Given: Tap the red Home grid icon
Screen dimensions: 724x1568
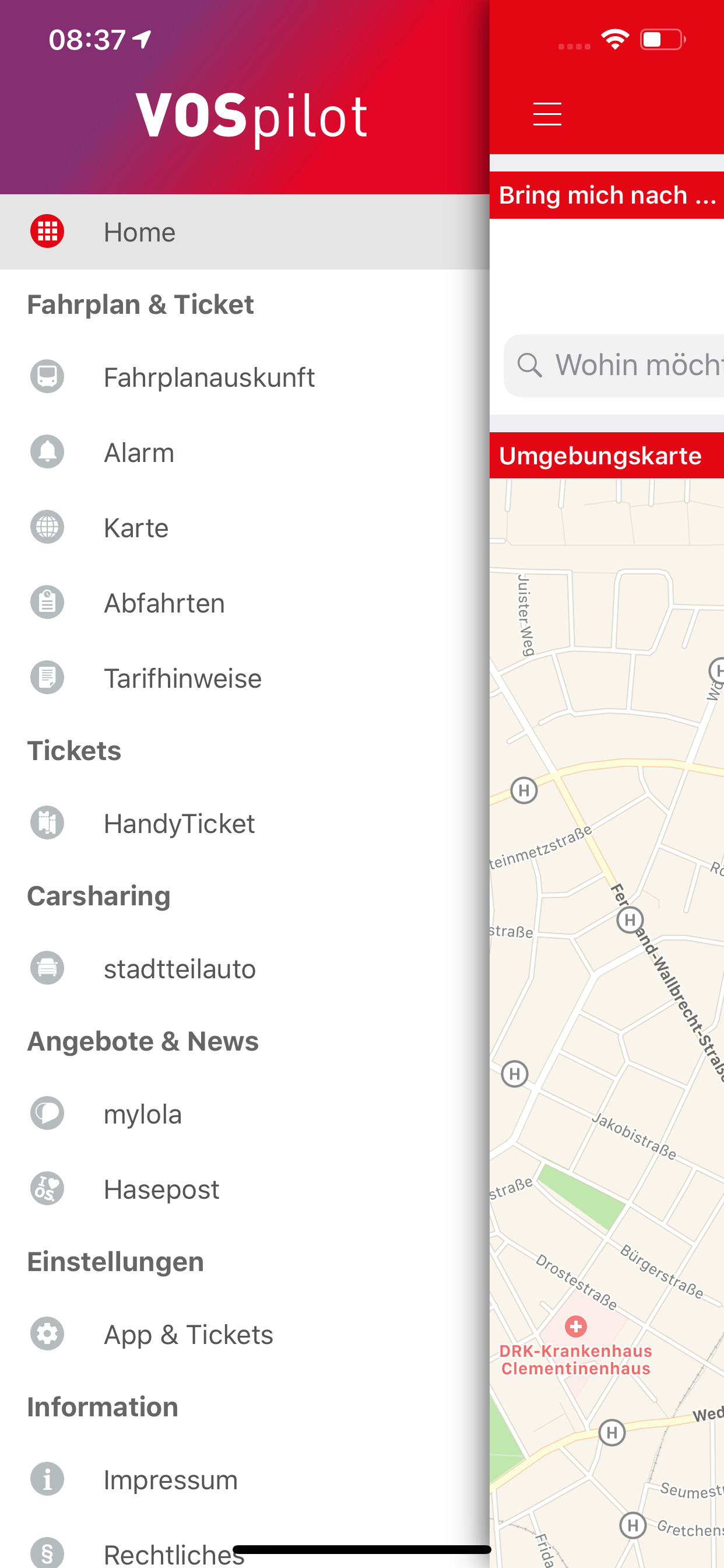Looking at the screenshot, I should [47, 232].
